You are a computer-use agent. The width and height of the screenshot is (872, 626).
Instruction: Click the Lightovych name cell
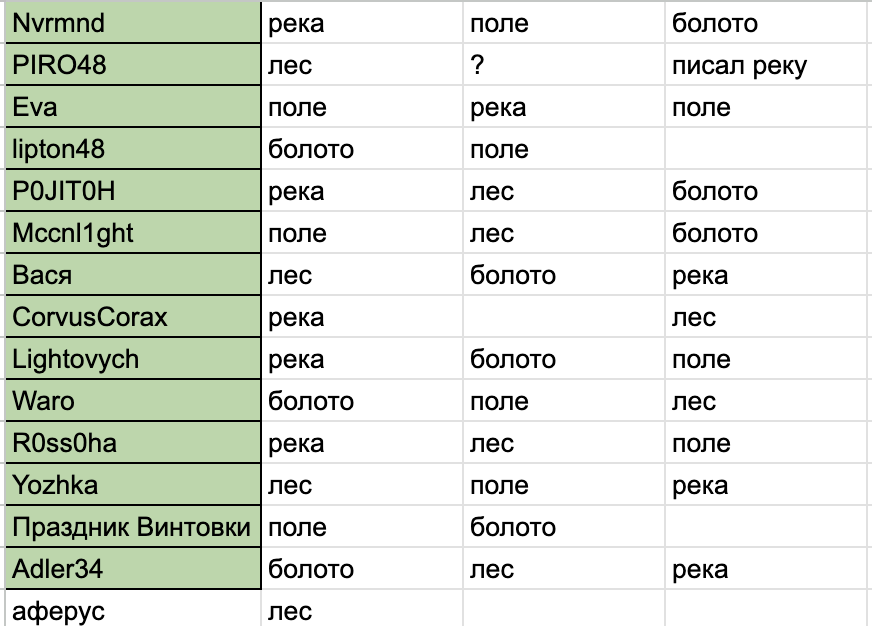click(130, 359)
